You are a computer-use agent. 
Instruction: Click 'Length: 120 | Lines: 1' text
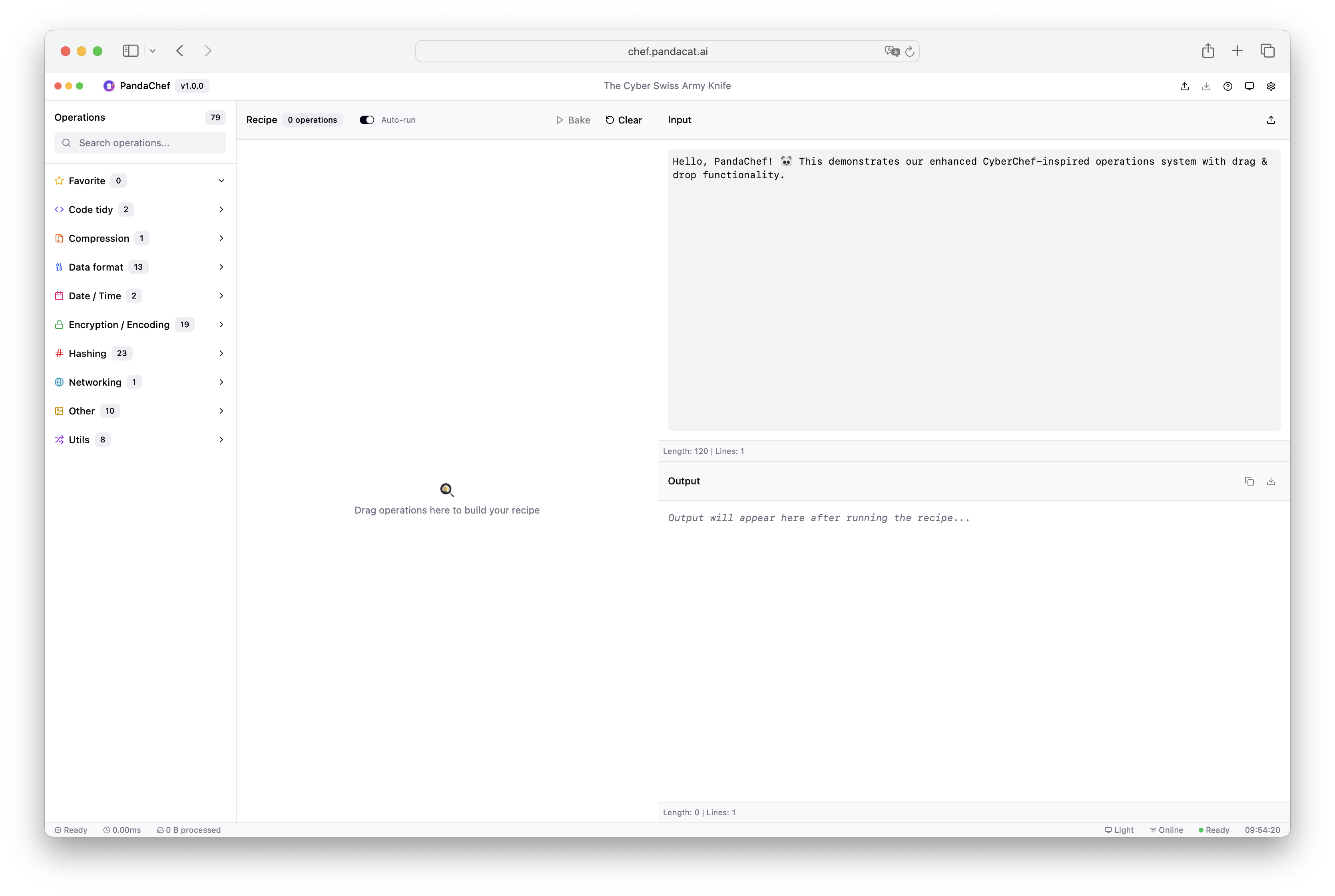click(703, 452)
